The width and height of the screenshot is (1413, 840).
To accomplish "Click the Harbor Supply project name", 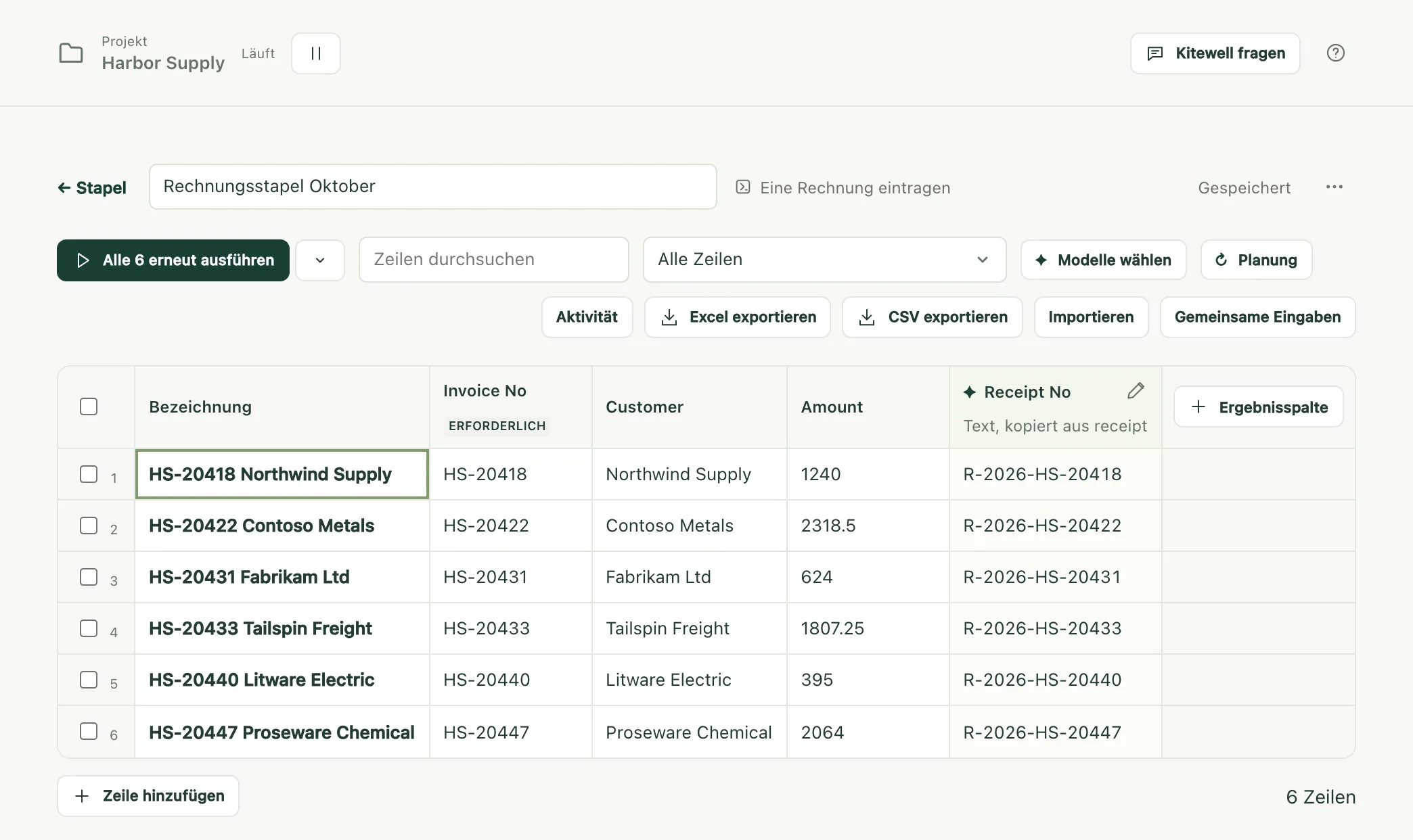I will (163, 63).
